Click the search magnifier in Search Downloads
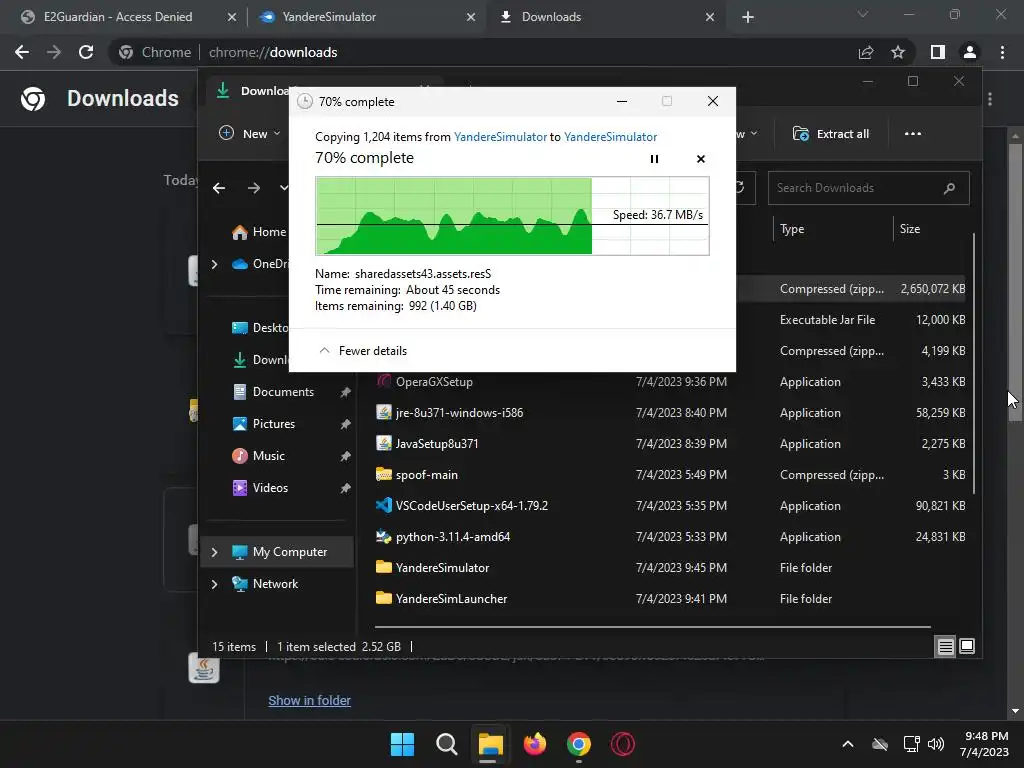1024x768 pixels. (949, 188)
